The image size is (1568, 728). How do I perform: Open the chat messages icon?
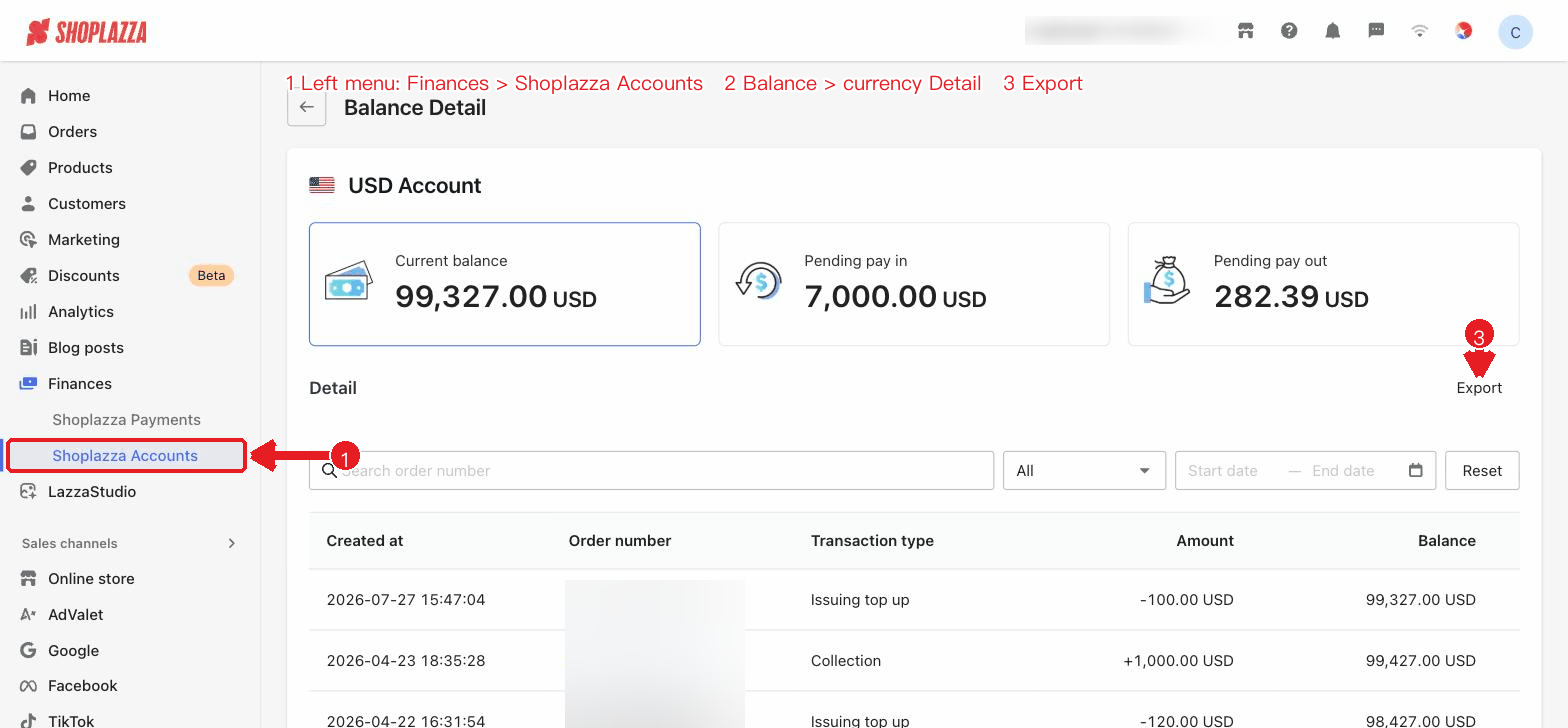point(1376,31)
